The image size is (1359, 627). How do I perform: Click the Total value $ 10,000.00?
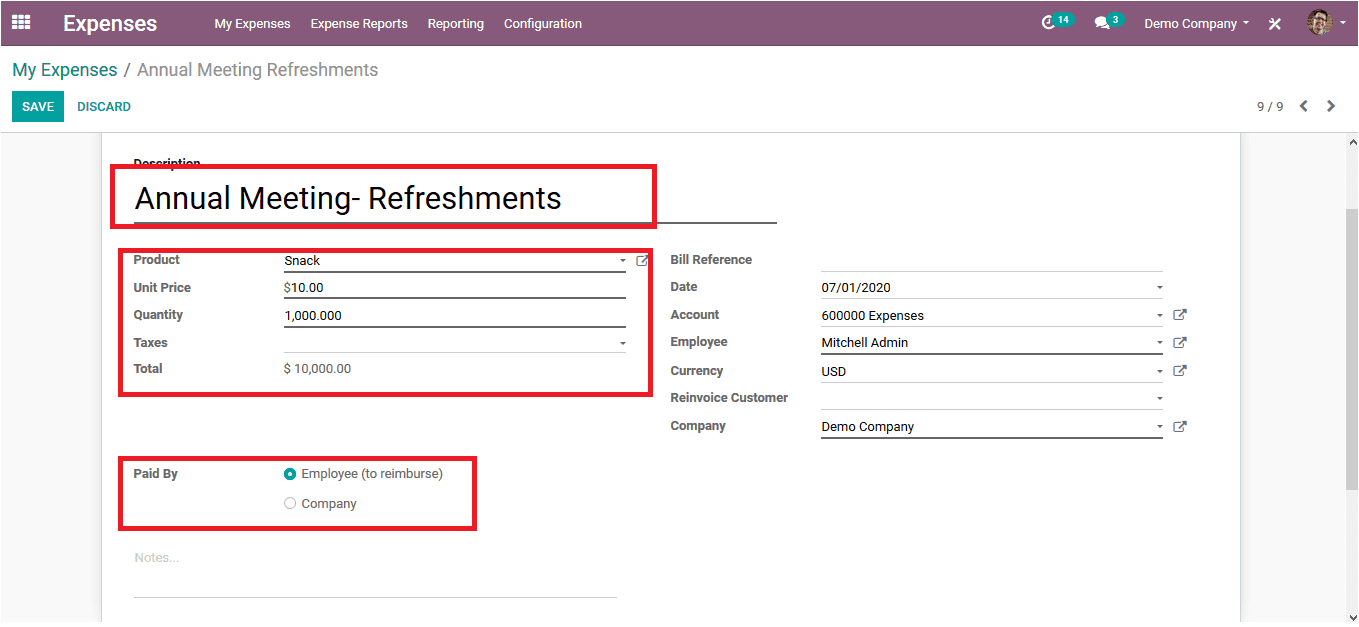coord(317,369)
